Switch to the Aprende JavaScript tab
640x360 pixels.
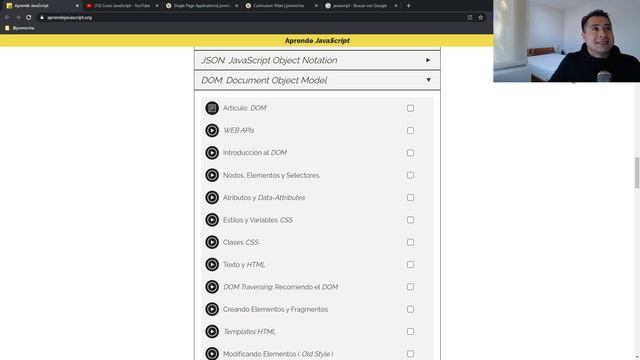click(41, 6)
